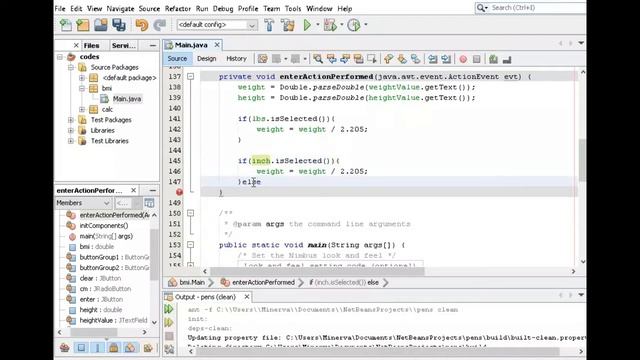
Task: Click the Undo arrow icon
Action: 142,25
